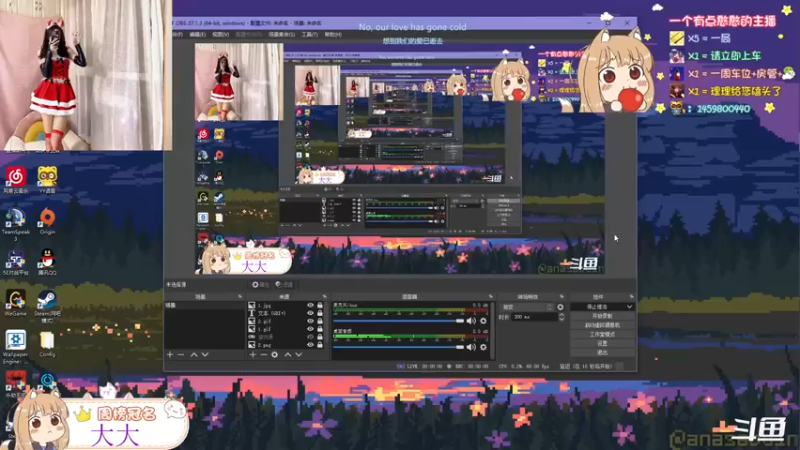Click the Properties button above the docks
This screenshot has width=800, height=450.
tap(260, 285)
